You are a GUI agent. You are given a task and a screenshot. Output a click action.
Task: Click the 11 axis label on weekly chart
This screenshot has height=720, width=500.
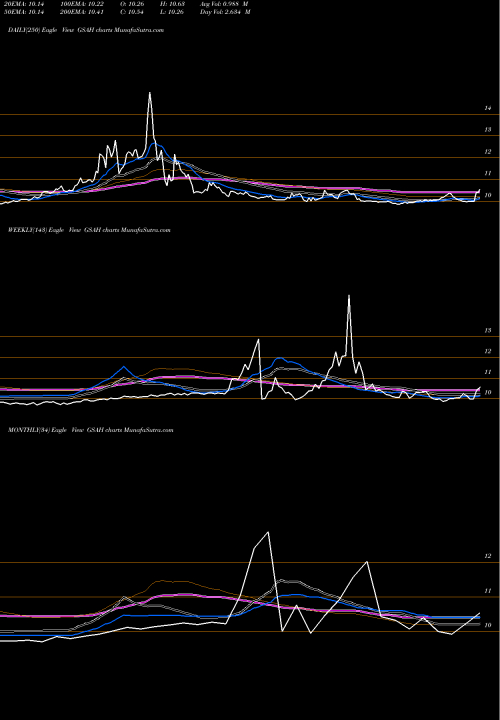click(x=488, y=372)
